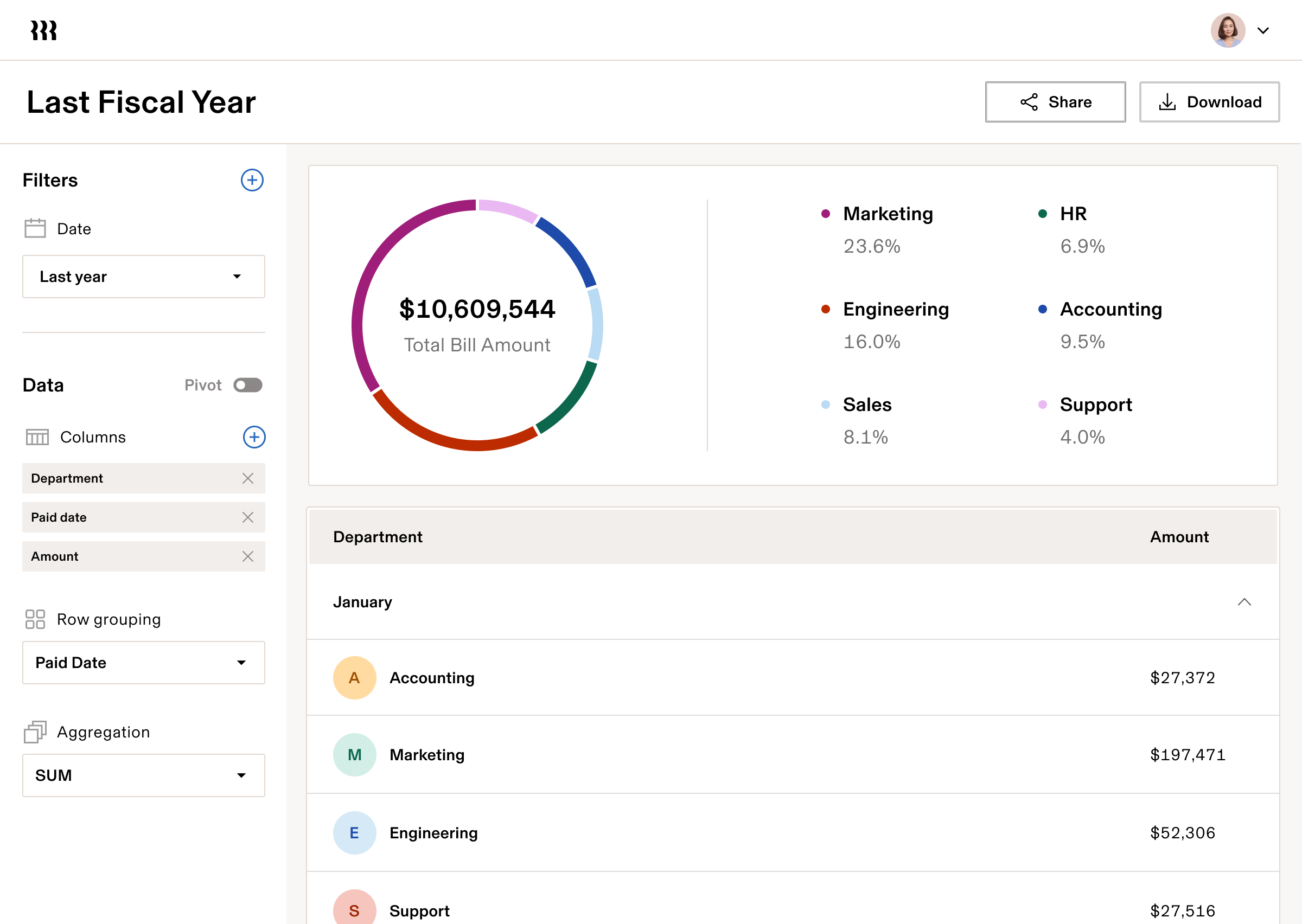This screenshot has width=1302, height=924.
Task: Click the Accounting row avatar icon
Action: click(354, 678)
